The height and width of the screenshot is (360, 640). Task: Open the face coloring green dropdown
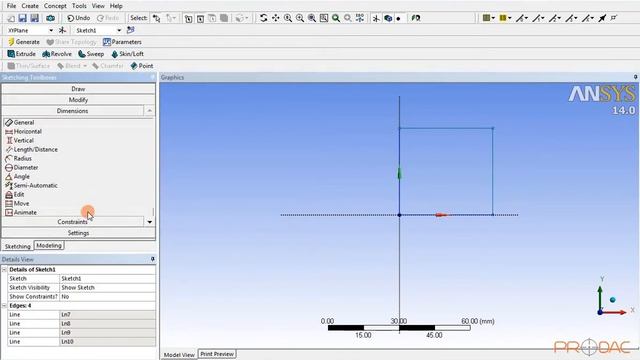tap(489, 18)
